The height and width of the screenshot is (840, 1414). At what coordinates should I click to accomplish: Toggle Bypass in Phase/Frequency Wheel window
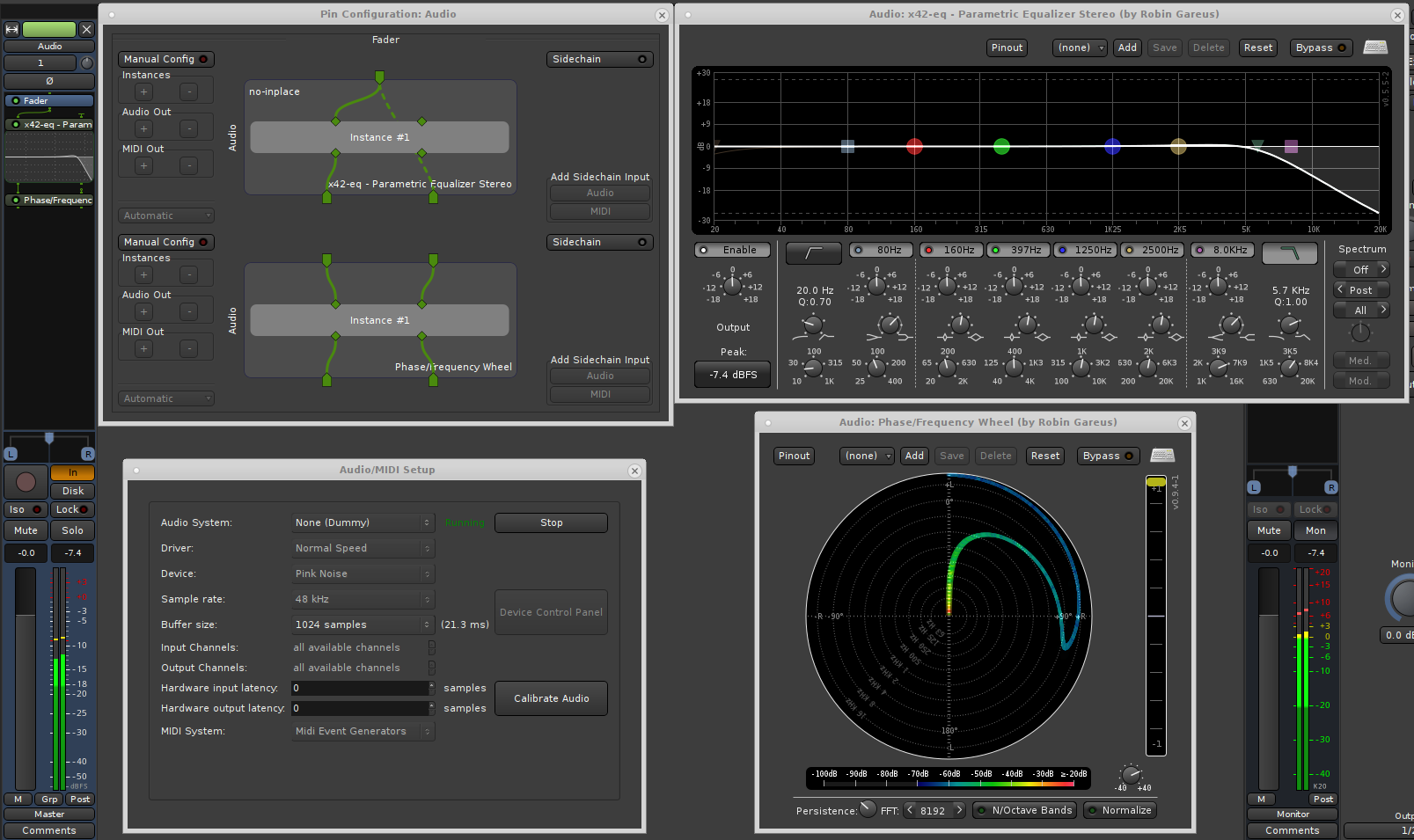[x=1108, y=456]
